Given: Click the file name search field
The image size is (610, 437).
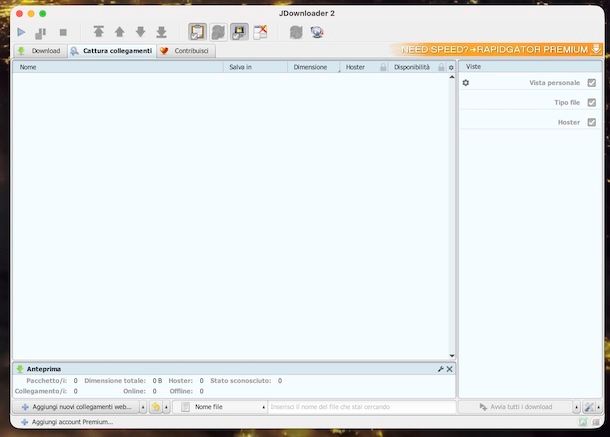Looking at the screenshot, I should coord(361,407).
